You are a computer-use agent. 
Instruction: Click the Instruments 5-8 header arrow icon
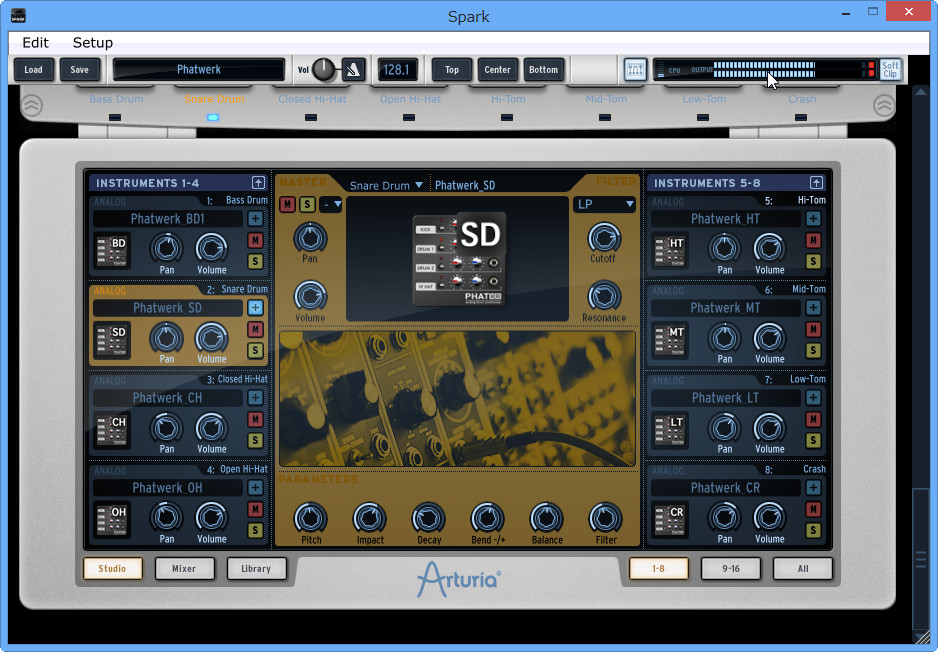(x=816, y=182)
